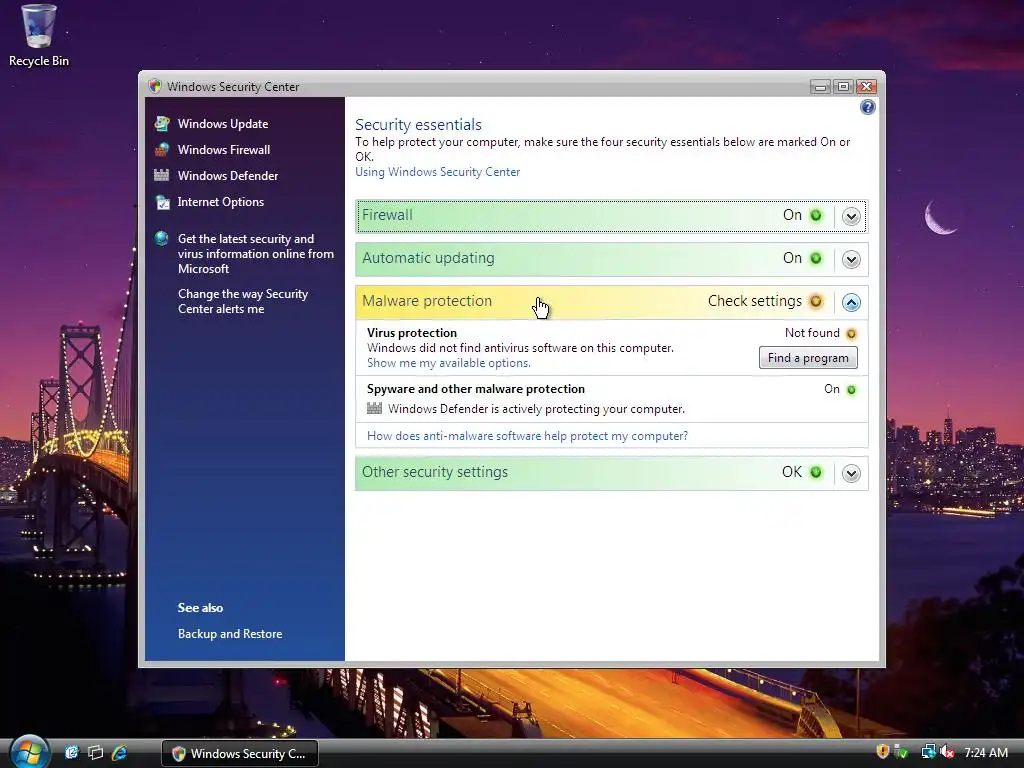Open Windows Defender from the sidebar

tap(228, 176)
